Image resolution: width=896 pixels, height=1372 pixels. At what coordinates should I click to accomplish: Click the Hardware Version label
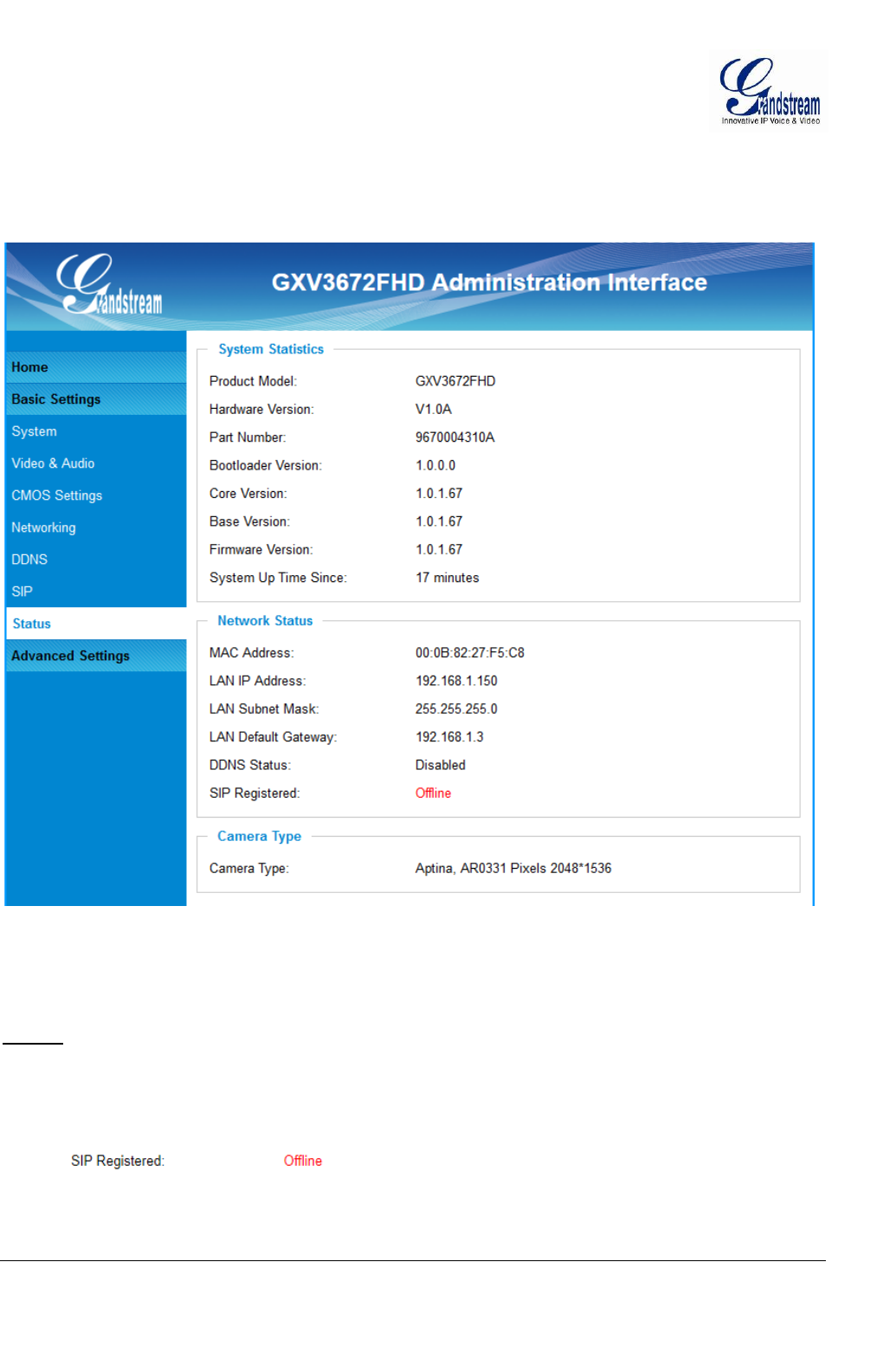pos(261,409)
